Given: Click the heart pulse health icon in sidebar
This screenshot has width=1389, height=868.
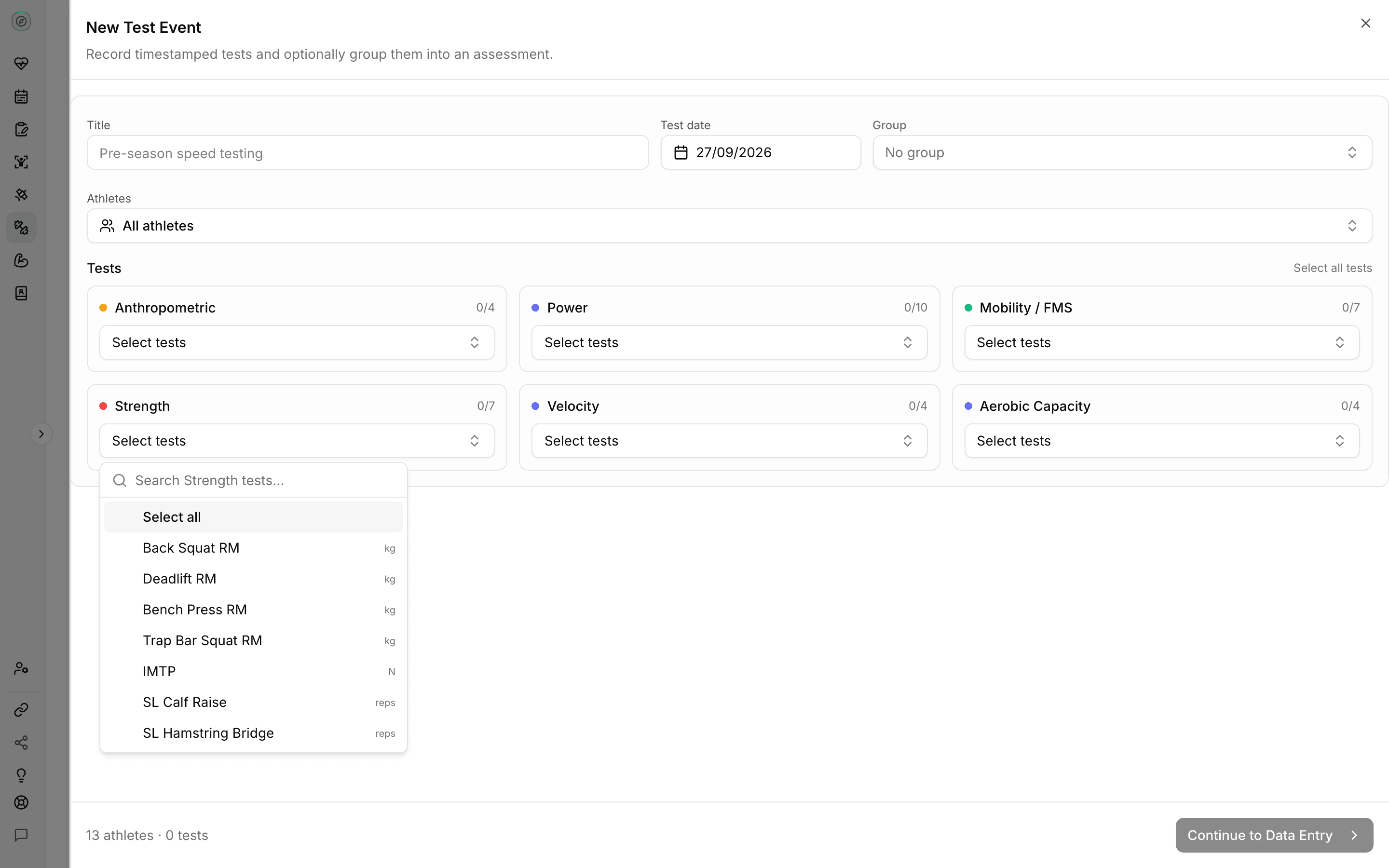Looking at the screenshot, I should [21, 63].
